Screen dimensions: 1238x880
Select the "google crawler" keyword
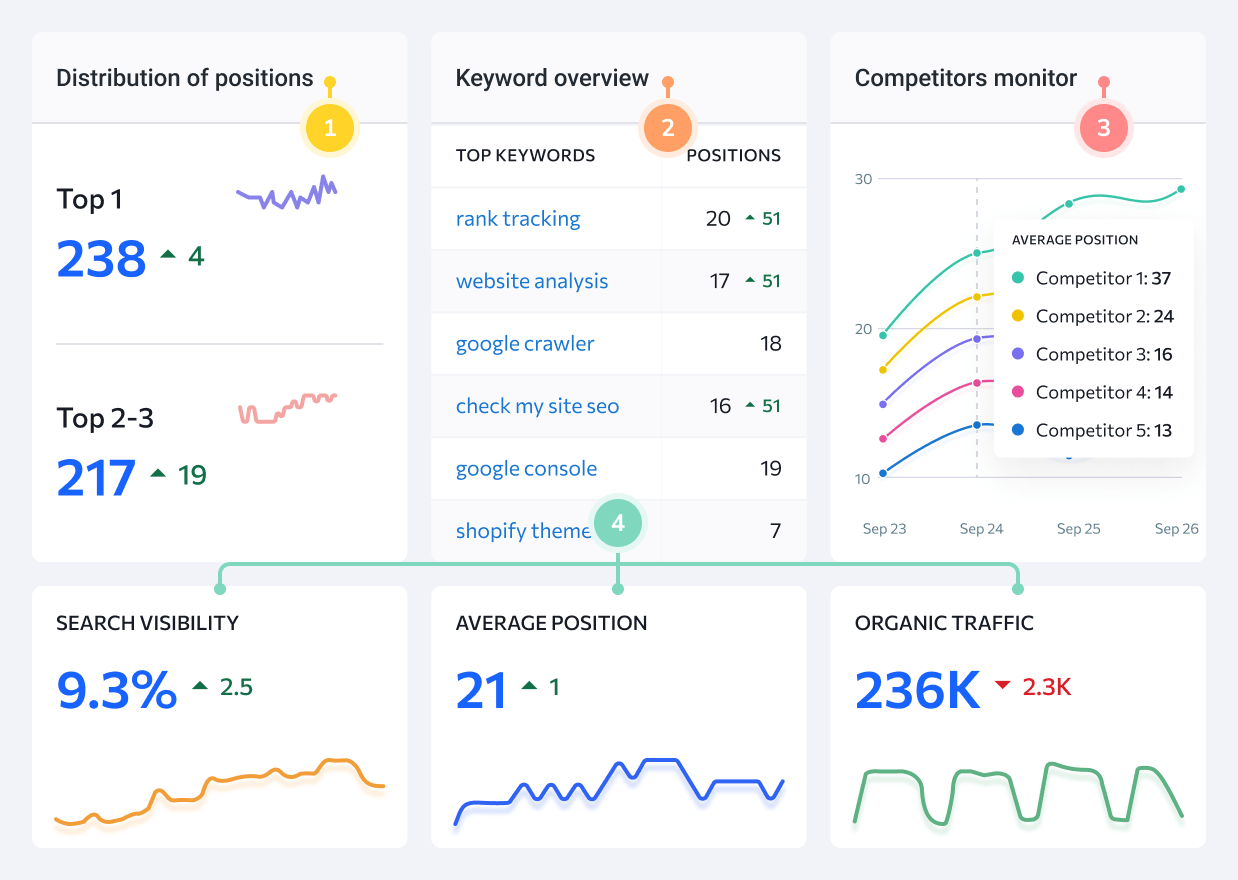(x=524, y=344)
